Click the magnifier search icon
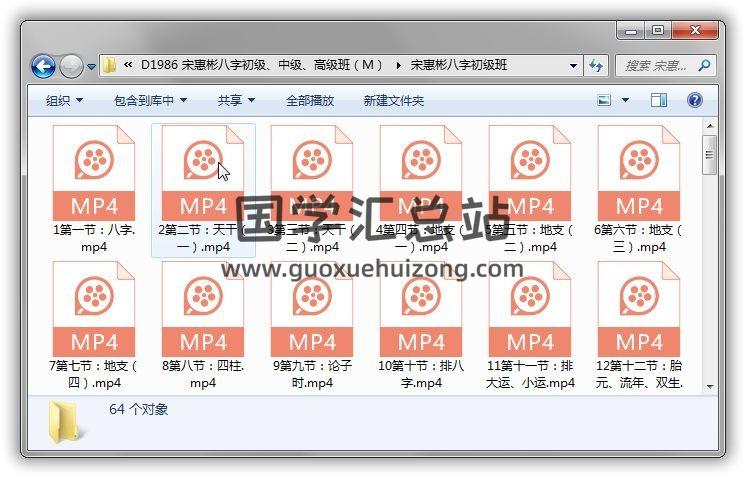 point(704,65)
